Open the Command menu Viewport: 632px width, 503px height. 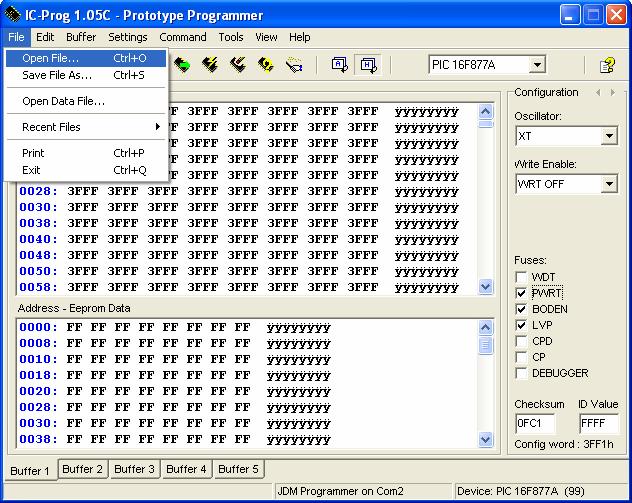[183, 37]
